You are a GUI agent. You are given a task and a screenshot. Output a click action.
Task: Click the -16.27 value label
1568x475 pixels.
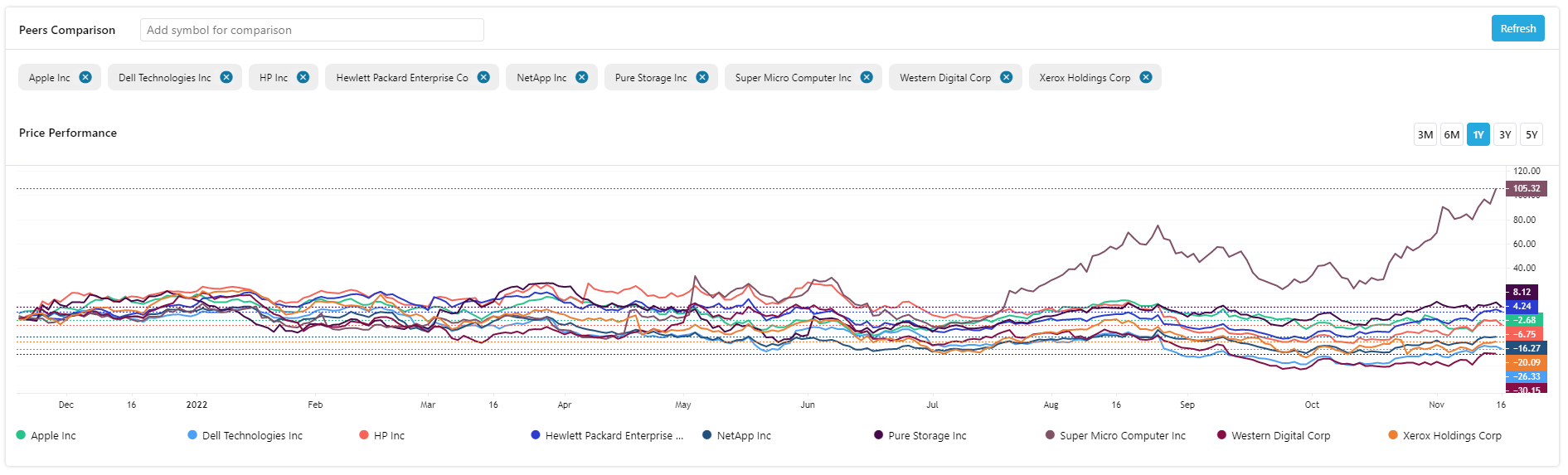(1526, 348)
